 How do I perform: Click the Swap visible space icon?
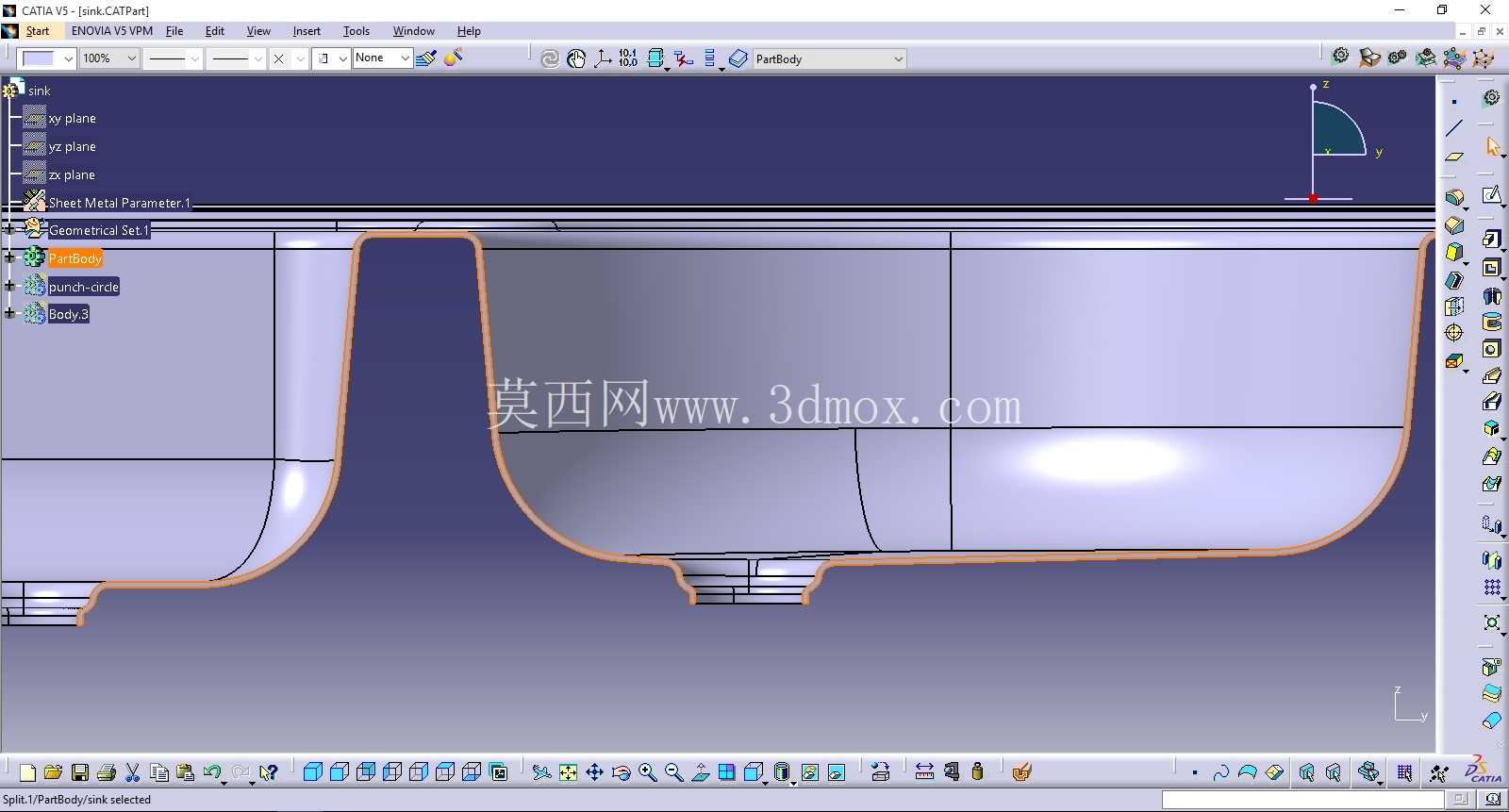[836, 772]
